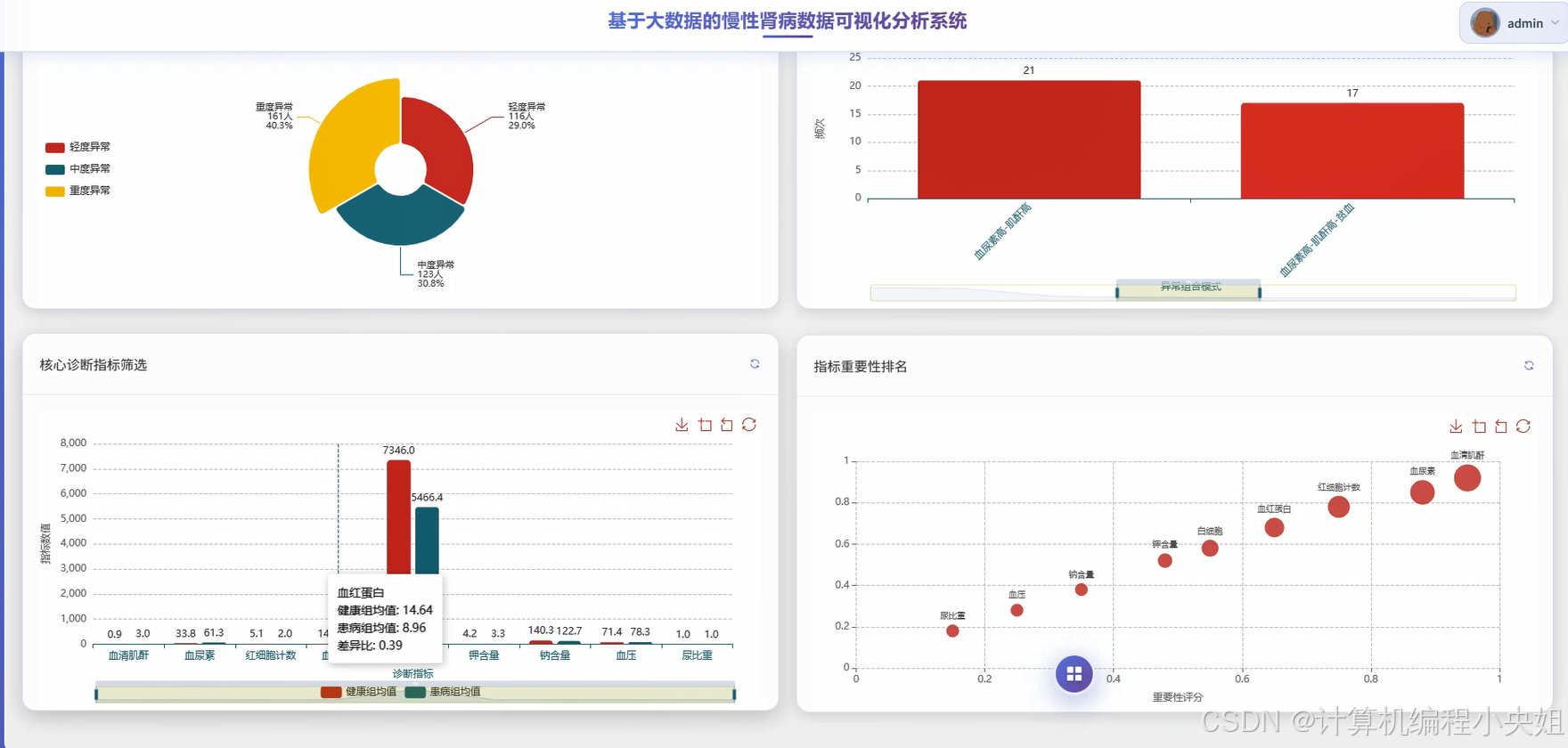Screen dimensions: 1568x748
Task: Activate area zoom tool on 指标重要性排名 chart
Action: point(1479,427)
